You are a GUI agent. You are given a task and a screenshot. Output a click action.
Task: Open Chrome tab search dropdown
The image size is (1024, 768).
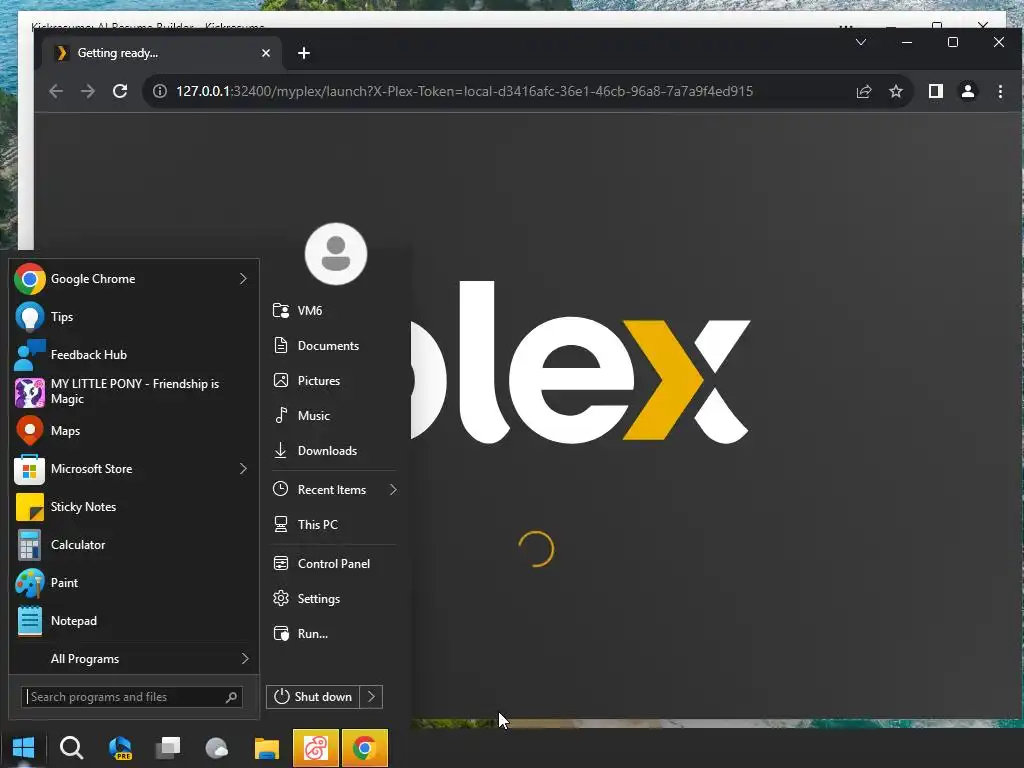pyautogui.click(x=861, y=42)
